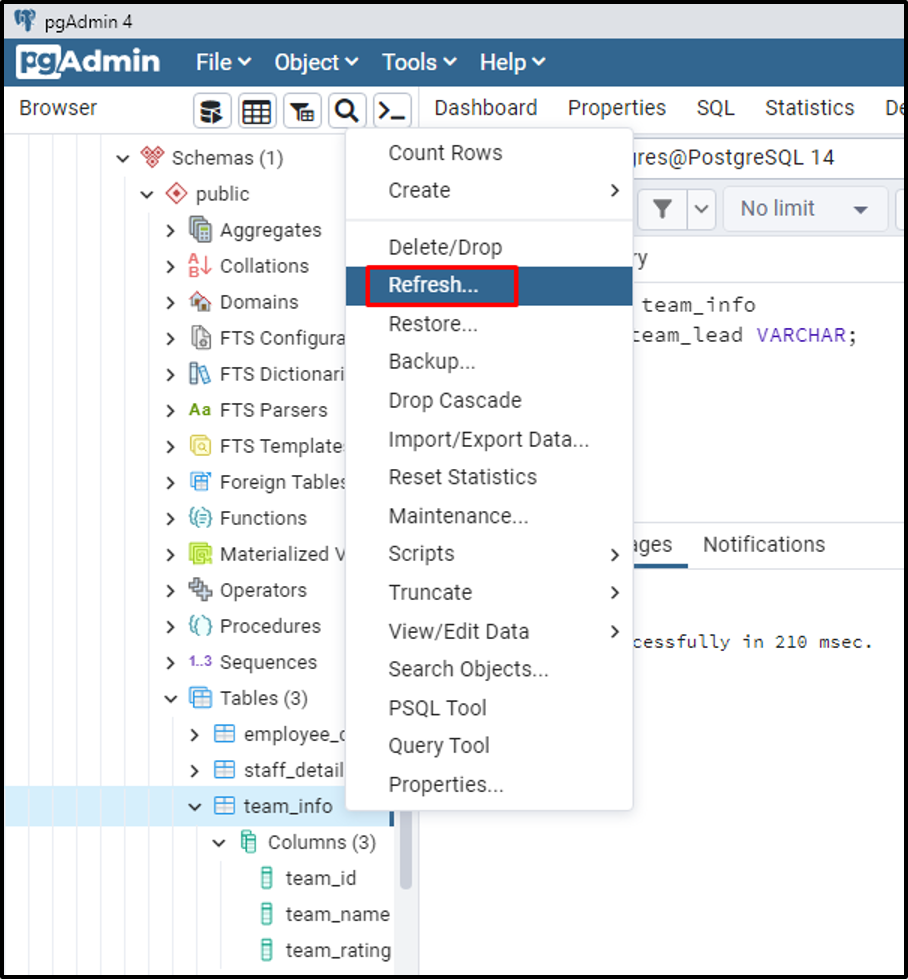Click the Filtered Rows funnel icon in toolbar
Screen dimensions: 908x980
[302, 110]
